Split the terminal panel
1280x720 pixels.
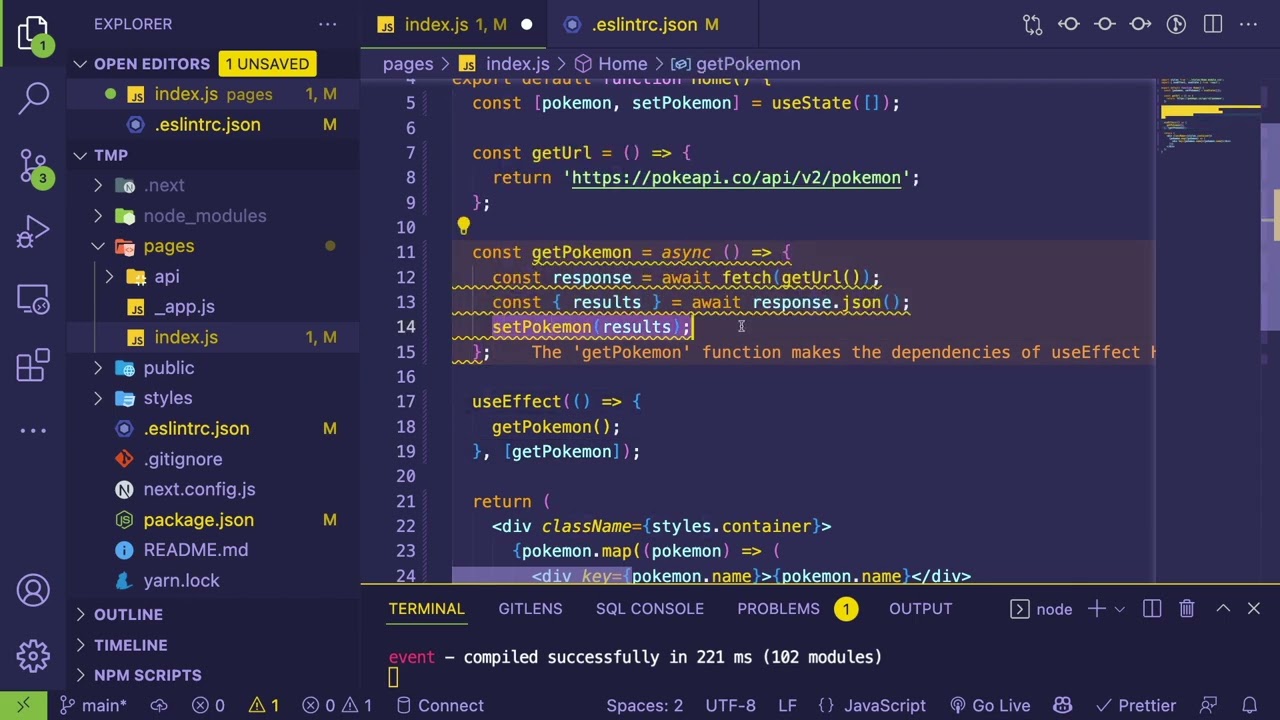point(1152,609)
